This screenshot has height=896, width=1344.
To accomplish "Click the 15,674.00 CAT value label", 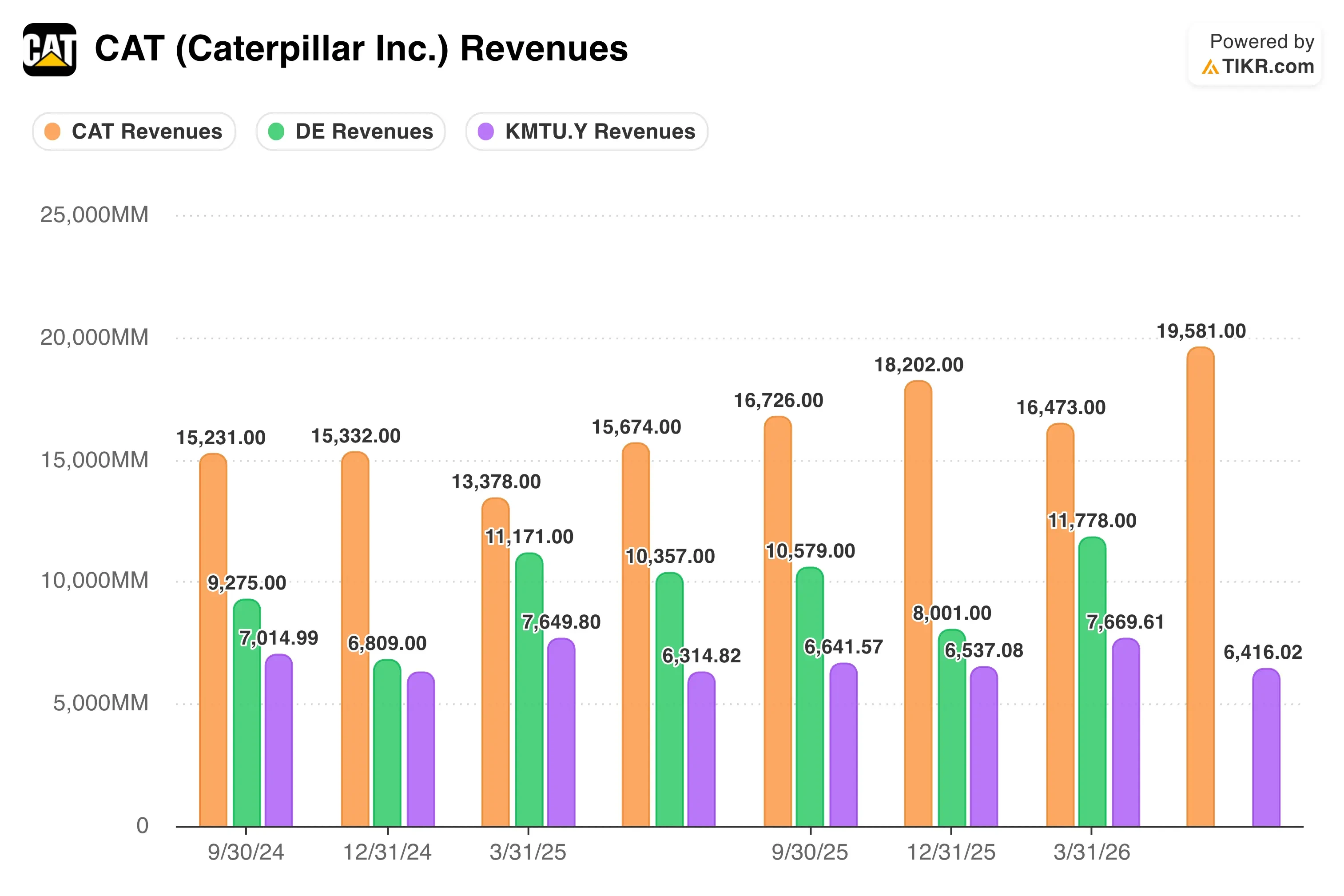I will click(636, 427).
